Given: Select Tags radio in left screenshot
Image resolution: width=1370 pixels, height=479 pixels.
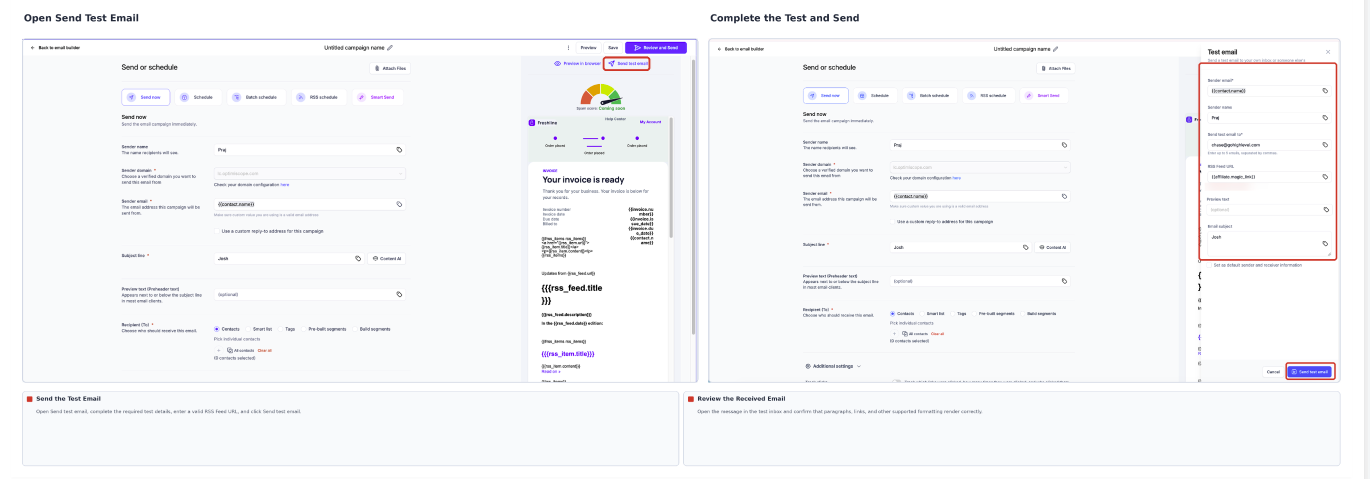Looking at the screenshot, I should tap(280, 329).
